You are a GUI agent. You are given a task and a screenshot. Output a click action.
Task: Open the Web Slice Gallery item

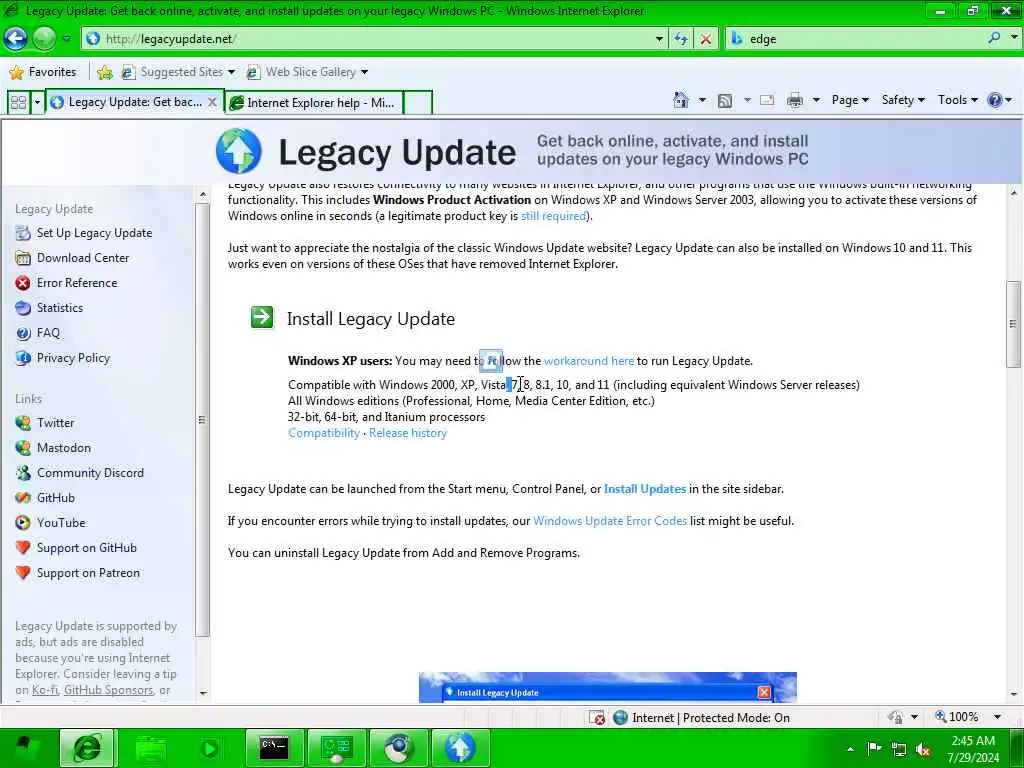pyautogui.click(x=307, y=72)
